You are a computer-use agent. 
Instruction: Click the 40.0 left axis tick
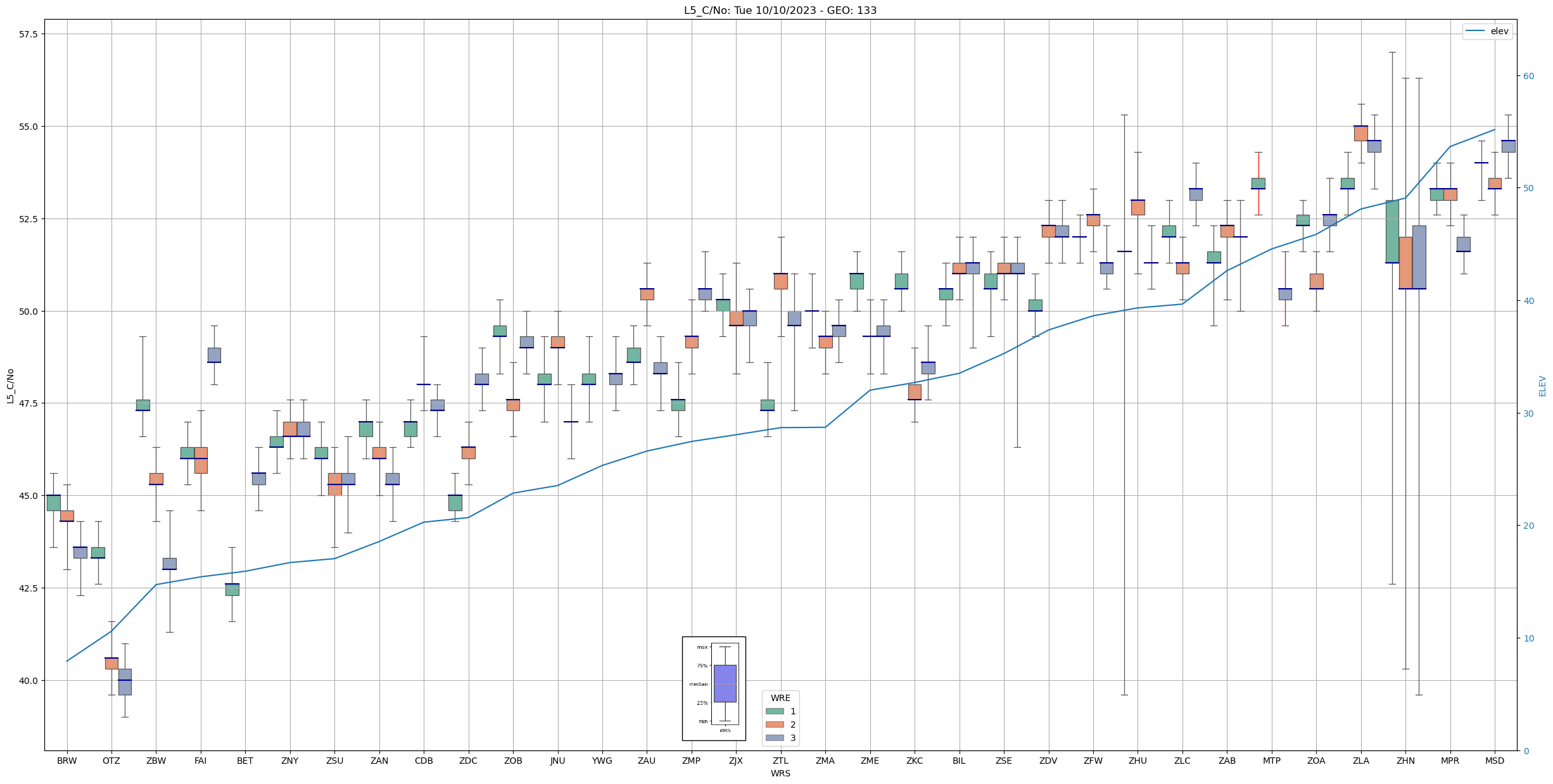(x=29, y=681)
